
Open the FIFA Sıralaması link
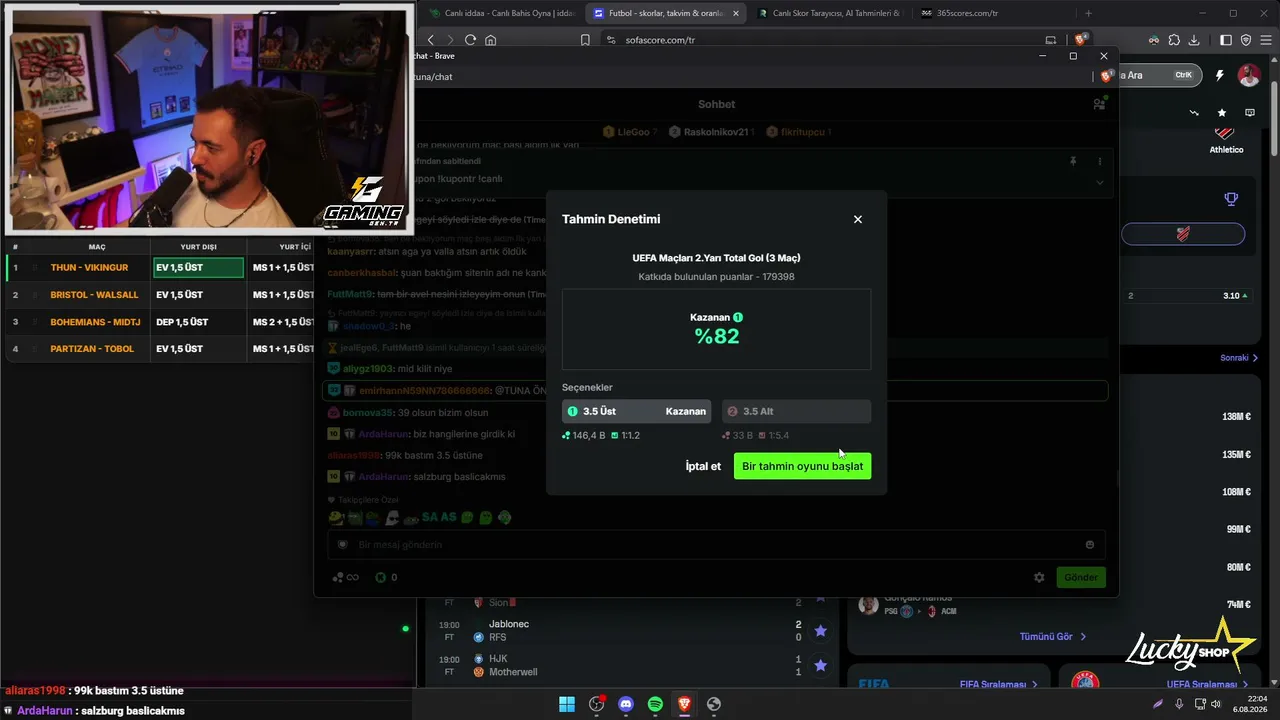998,684
